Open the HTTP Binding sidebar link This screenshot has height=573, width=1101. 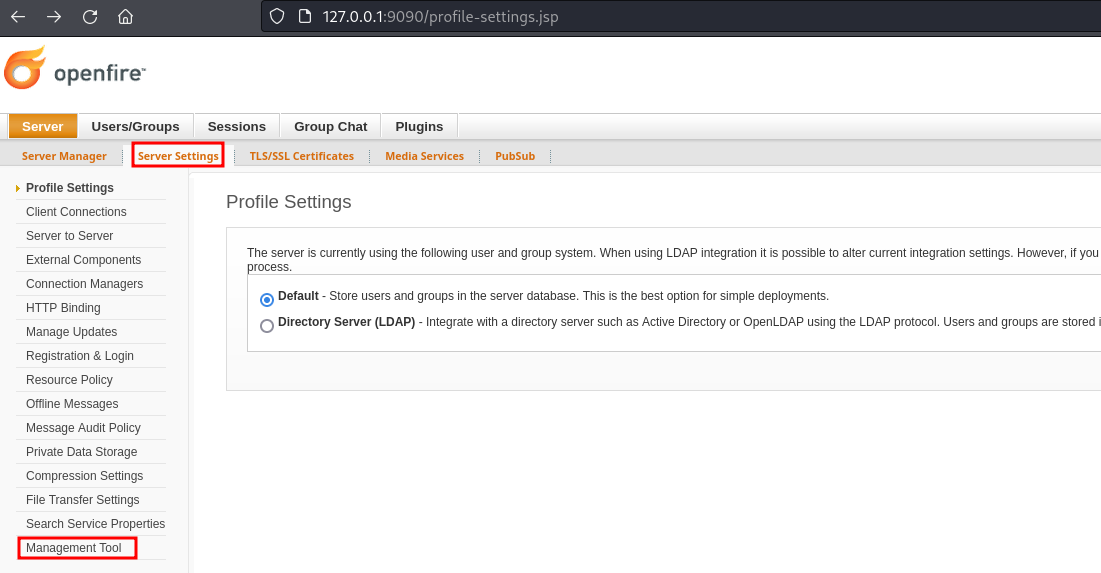63,308
